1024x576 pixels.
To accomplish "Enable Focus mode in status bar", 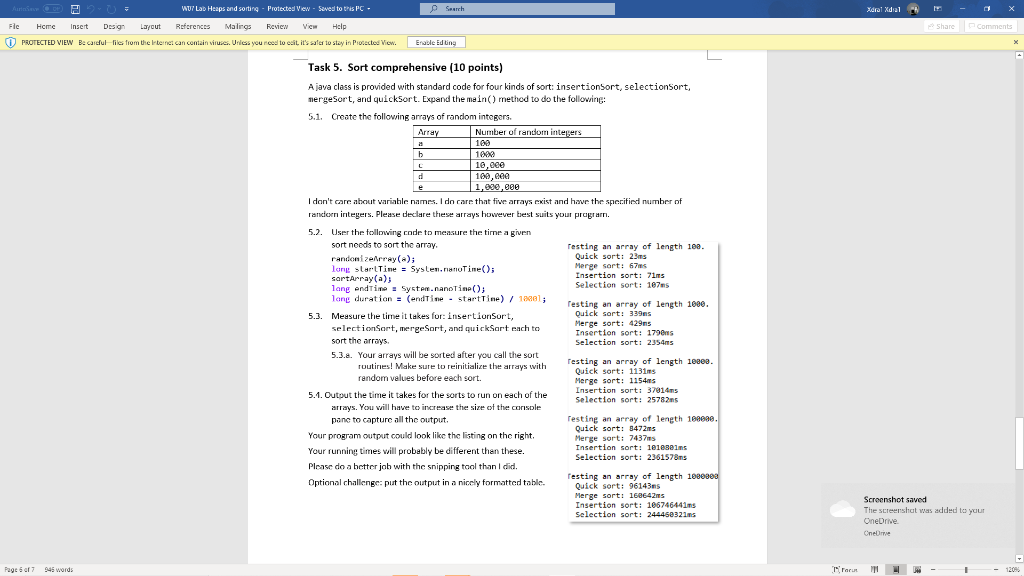I will [847, 571].
